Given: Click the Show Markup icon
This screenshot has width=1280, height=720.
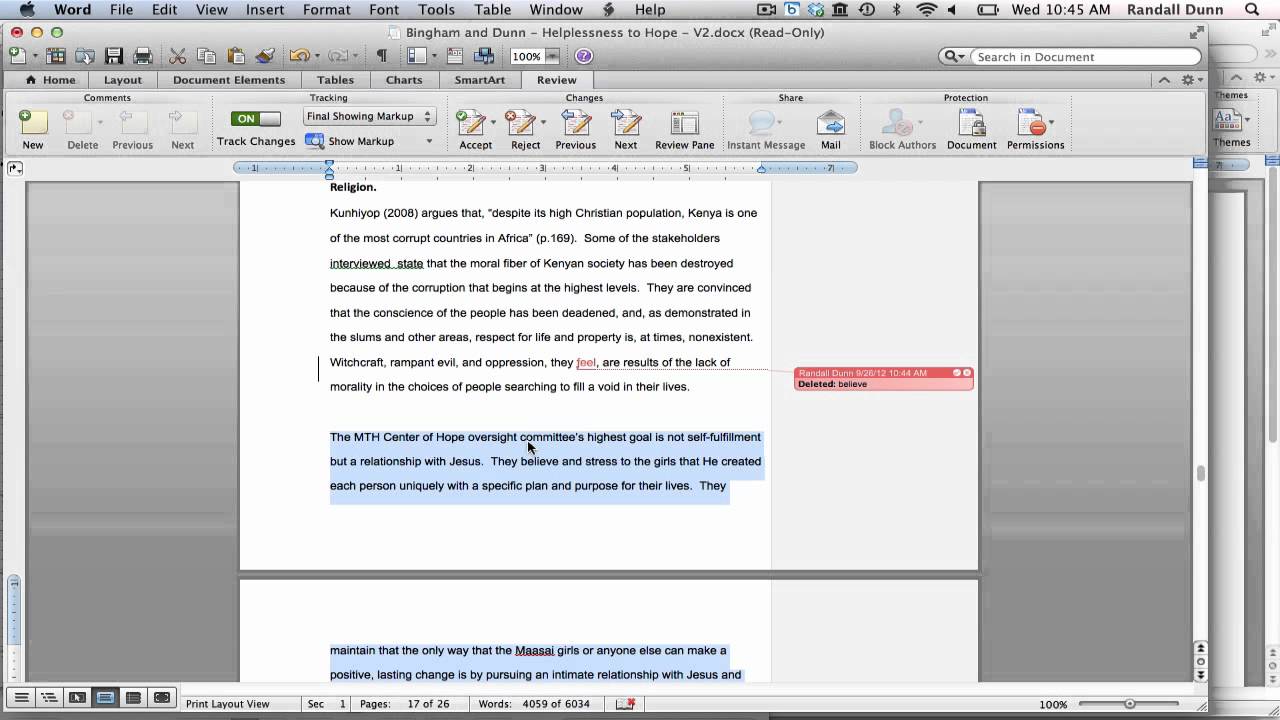Looking at the screenshot, I should point(315,141).
